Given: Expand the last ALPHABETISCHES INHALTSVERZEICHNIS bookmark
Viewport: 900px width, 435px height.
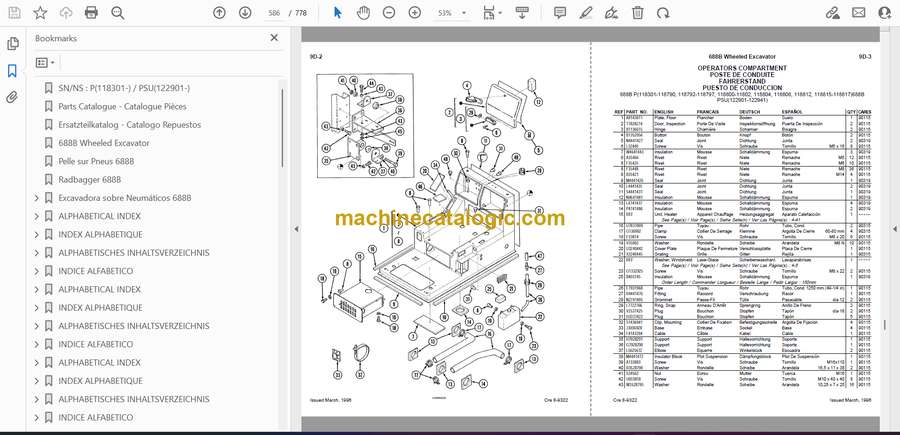Looking at the screenshot, I should click(x=37, y=399).
